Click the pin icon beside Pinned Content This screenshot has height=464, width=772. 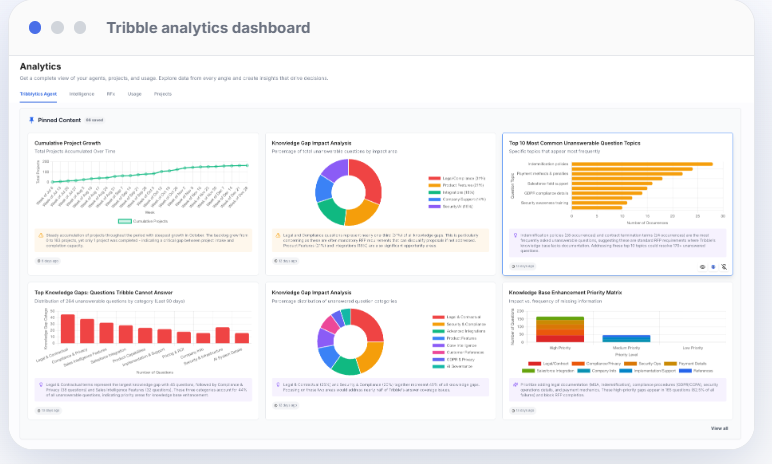click(32, 120)
